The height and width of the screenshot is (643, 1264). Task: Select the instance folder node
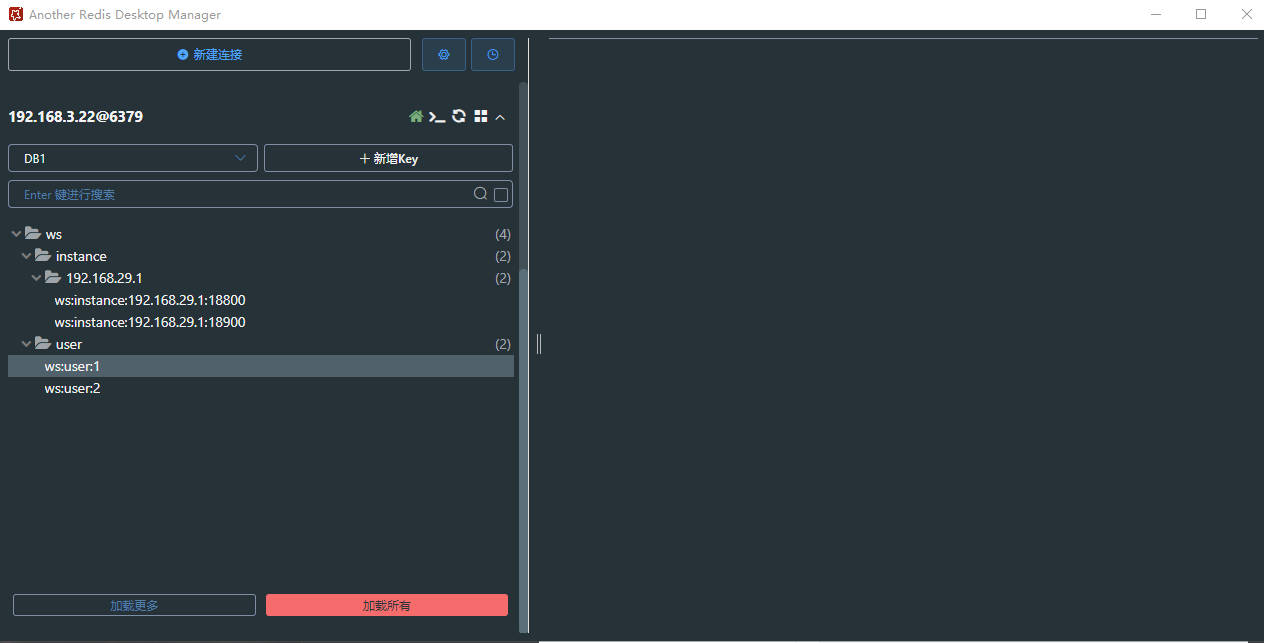pyautogui.click(x=81, y=255)
